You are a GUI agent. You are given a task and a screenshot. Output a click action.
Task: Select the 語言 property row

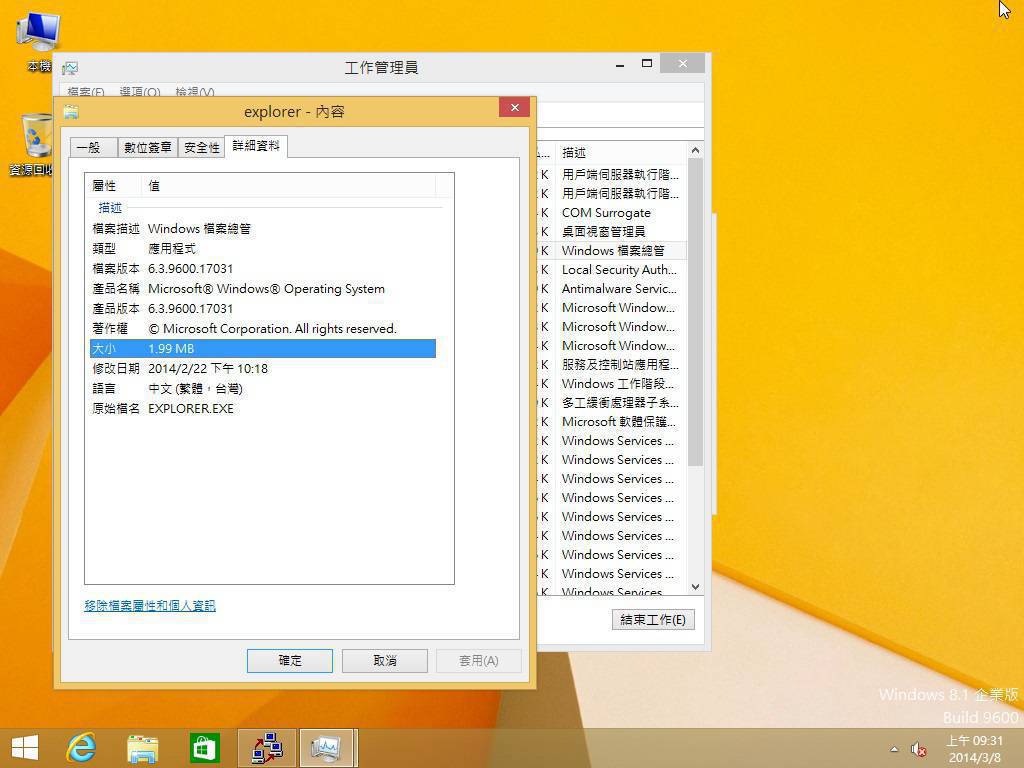[263, 389]
